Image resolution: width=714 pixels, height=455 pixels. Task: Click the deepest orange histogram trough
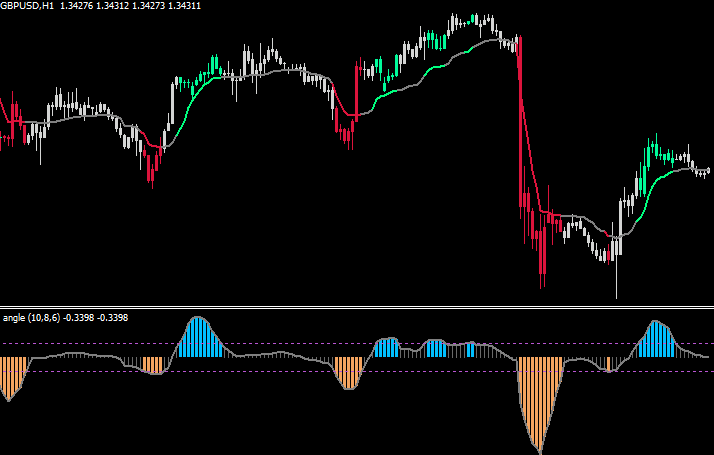[540, 405]
